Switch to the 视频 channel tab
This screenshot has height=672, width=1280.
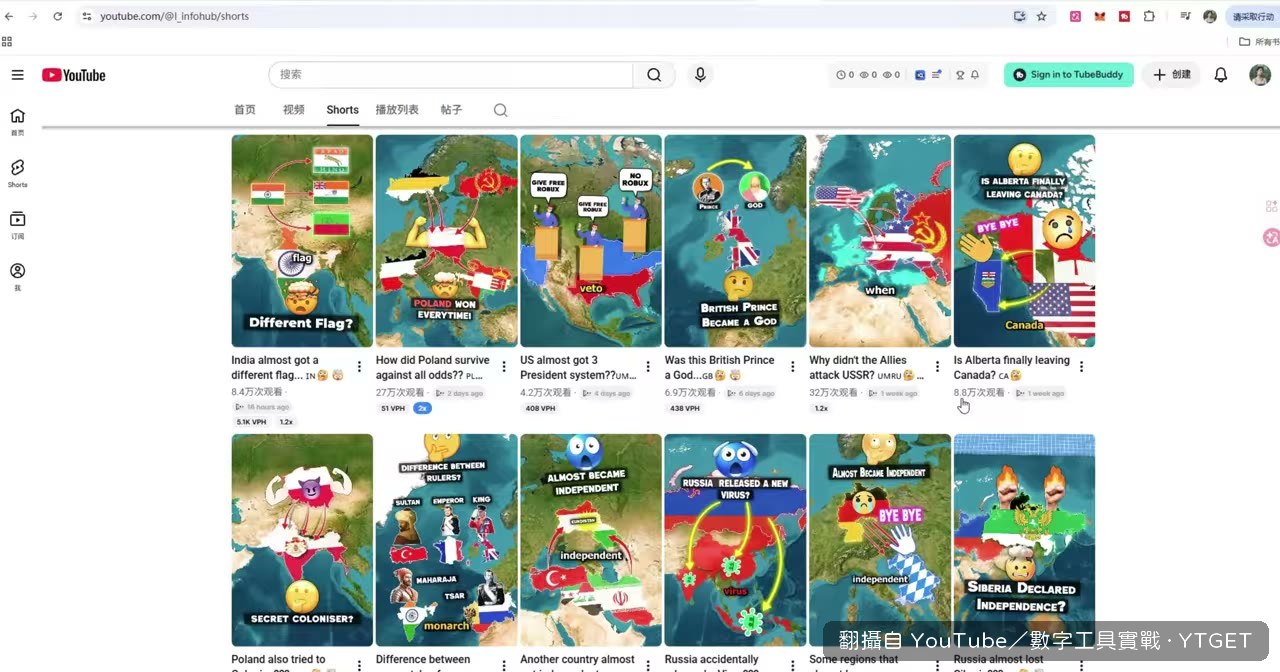[294, 110]
